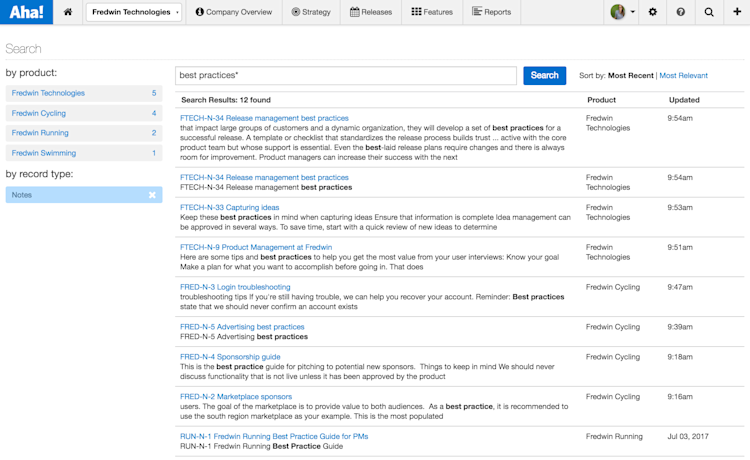Open FTECH-N-33 Capturing ideas
The height and width of the screenshot is (460, 750).
pyautogui.click(x=229, y=208)
